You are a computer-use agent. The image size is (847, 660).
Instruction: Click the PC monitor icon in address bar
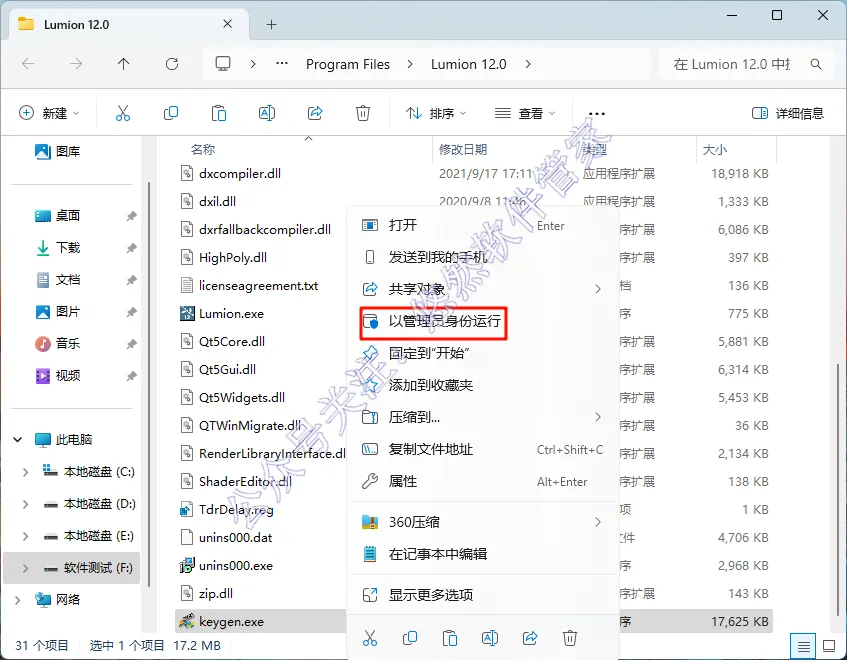pos(223,64)
